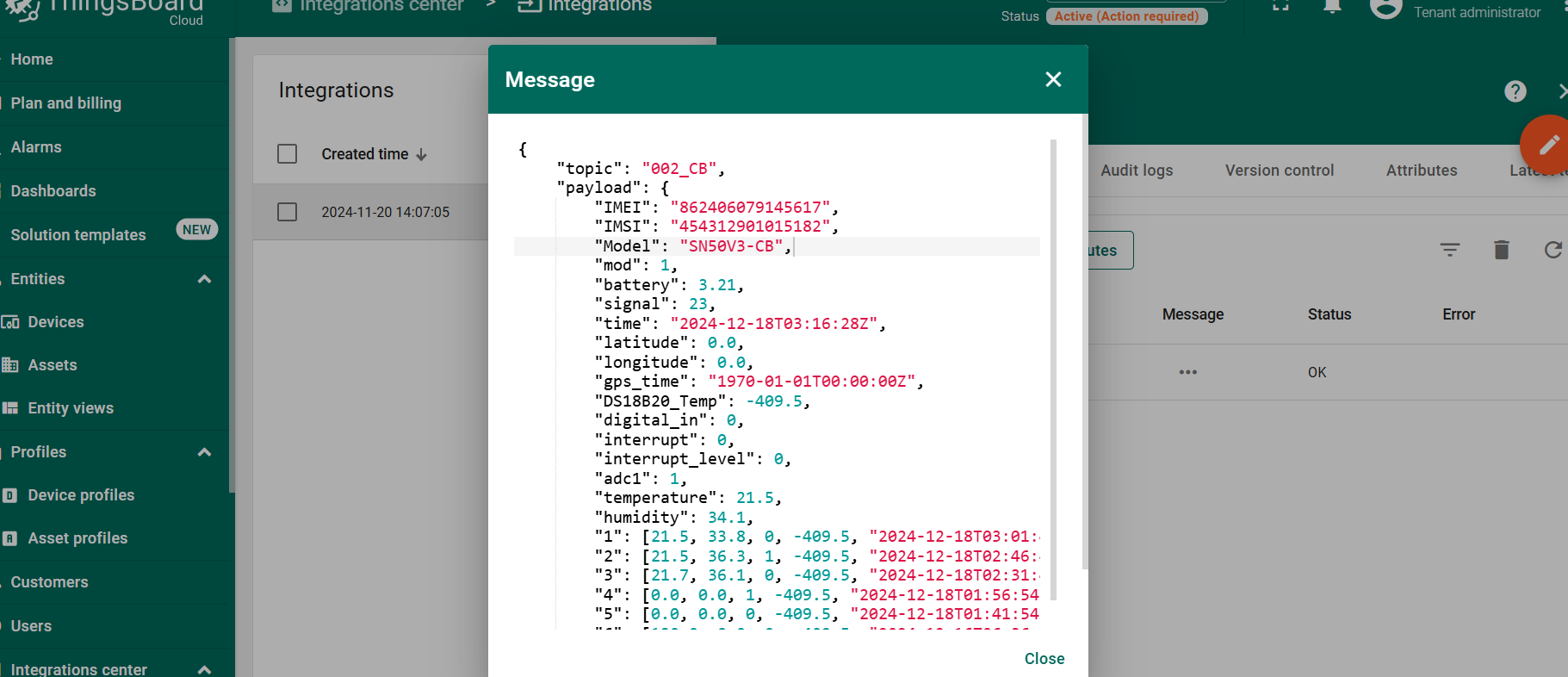Click Created time column header
This screenshot has width=1568, height=677.
[365, 154]
